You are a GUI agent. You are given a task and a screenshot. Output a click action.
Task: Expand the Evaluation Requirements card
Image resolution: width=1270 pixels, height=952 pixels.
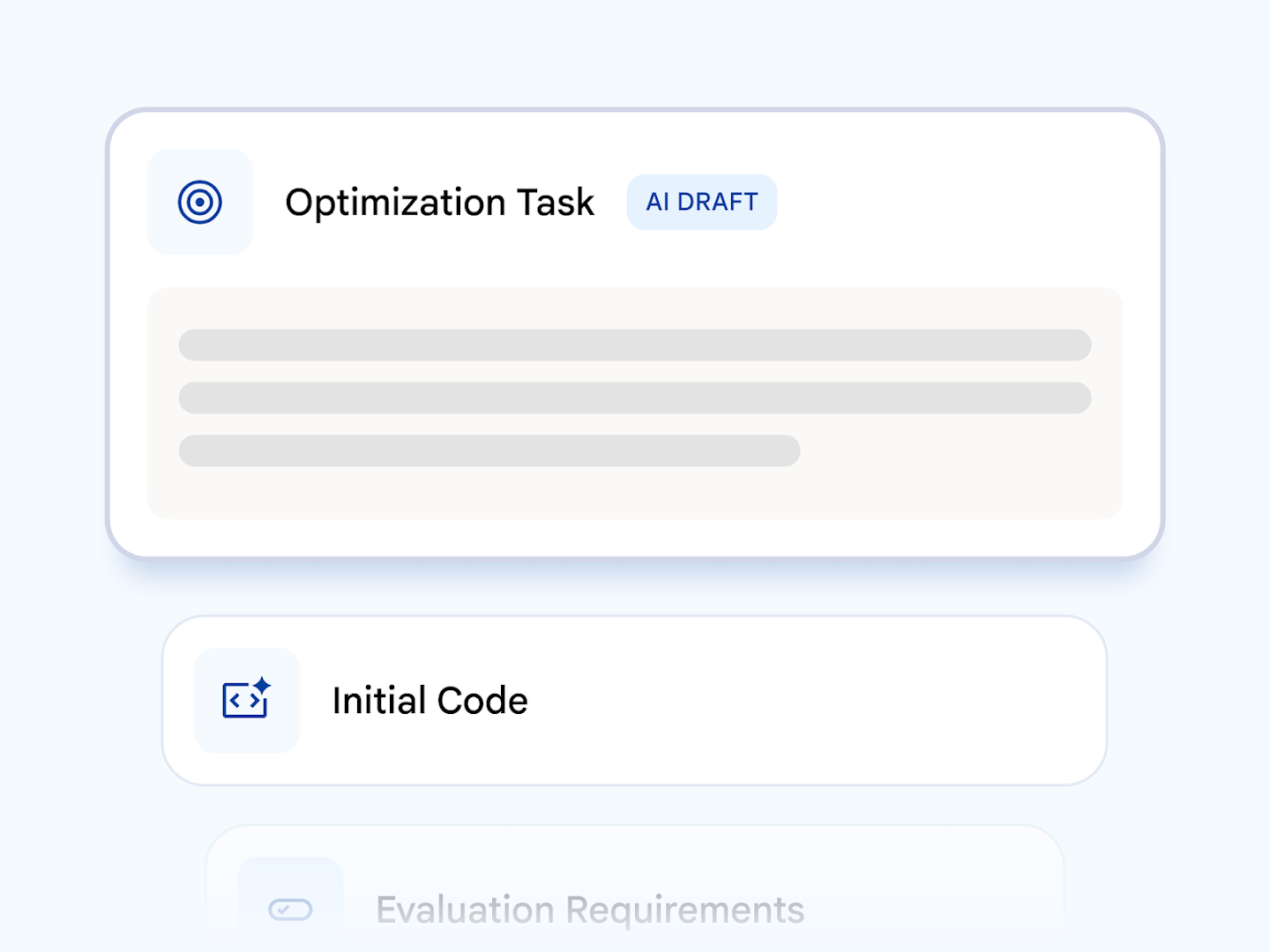[x=635, y=889]
